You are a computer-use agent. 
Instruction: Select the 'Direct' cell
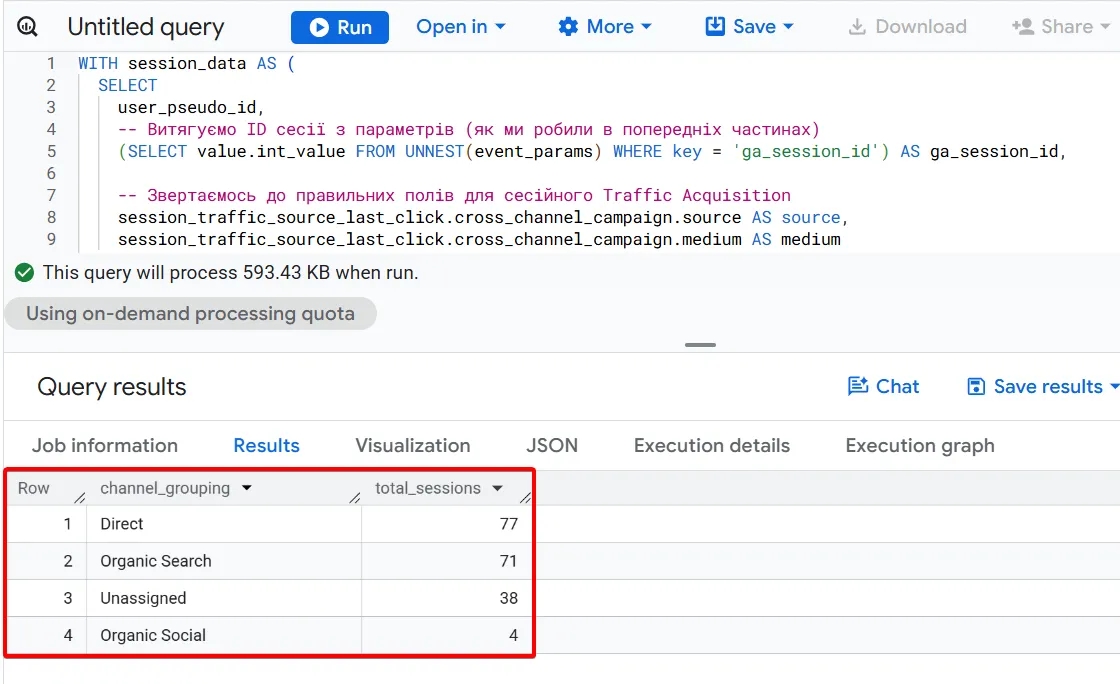click(x=224, y=524)
